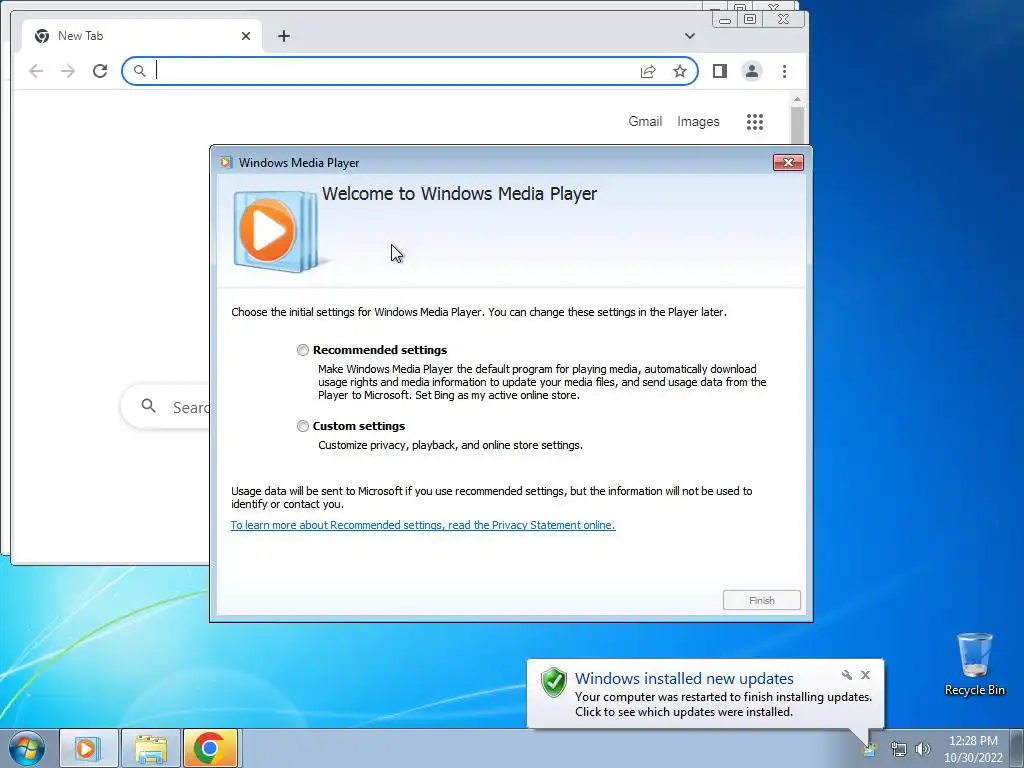Select the New Tab tab
This screenshot has height=768, width=1024.
(x=142, y=36)
